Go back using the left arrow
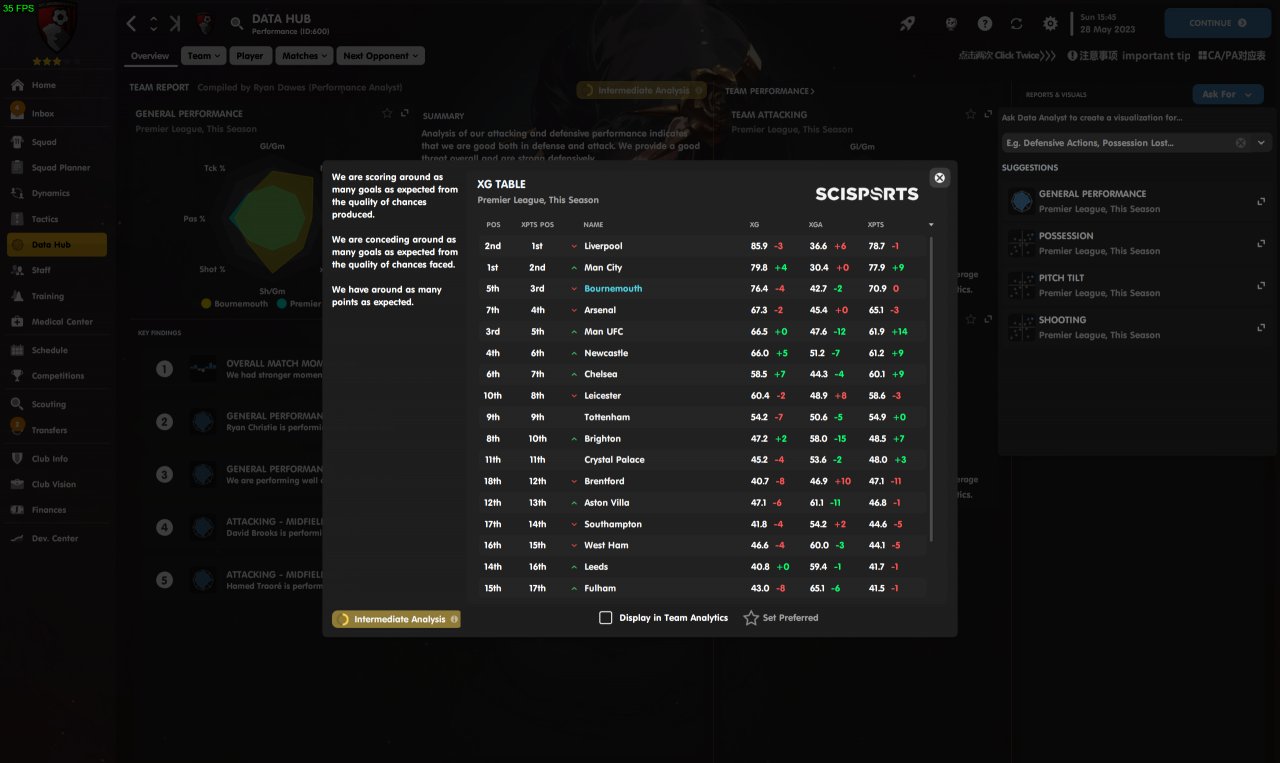Screen dimensions: 1280x763 click(131, 23)
